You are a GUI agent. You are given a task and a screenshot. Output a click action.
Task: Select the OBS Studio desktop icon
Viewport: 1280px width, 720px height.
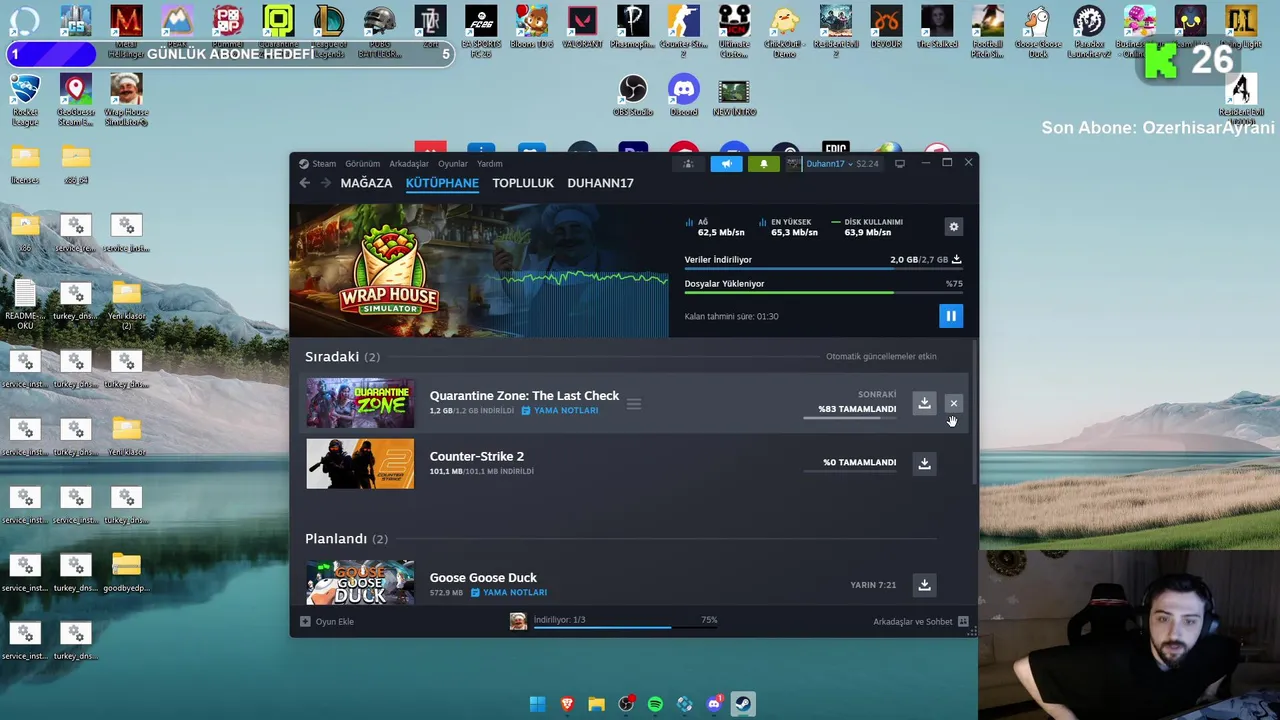pyautogui.click(x=633, y=97)
